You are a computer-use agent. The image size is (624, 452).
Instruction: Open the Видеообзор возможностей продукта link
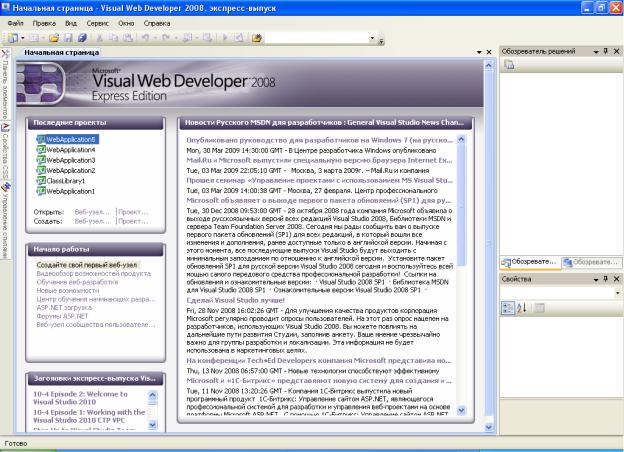click(94, 273)
